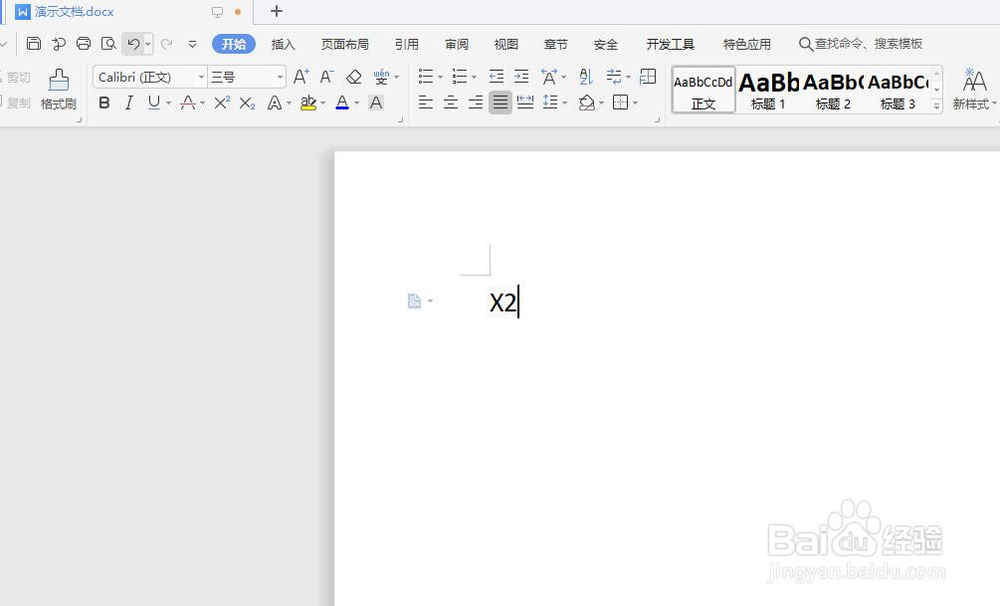Apply the 标题 1 style

tap(768, 90)
